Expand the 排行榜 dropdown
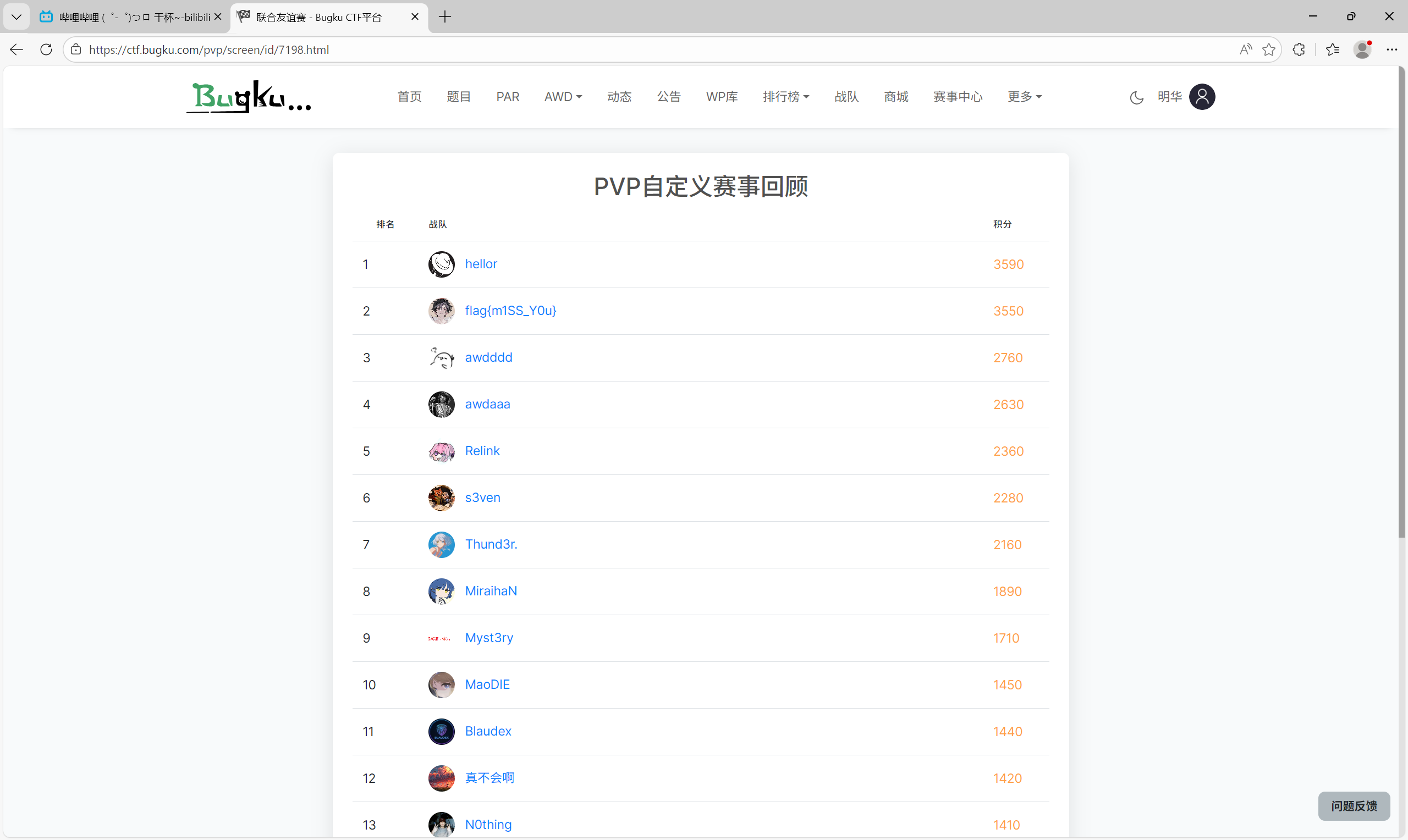Screen dimensions: 1408x840 [x=785, y=97]
